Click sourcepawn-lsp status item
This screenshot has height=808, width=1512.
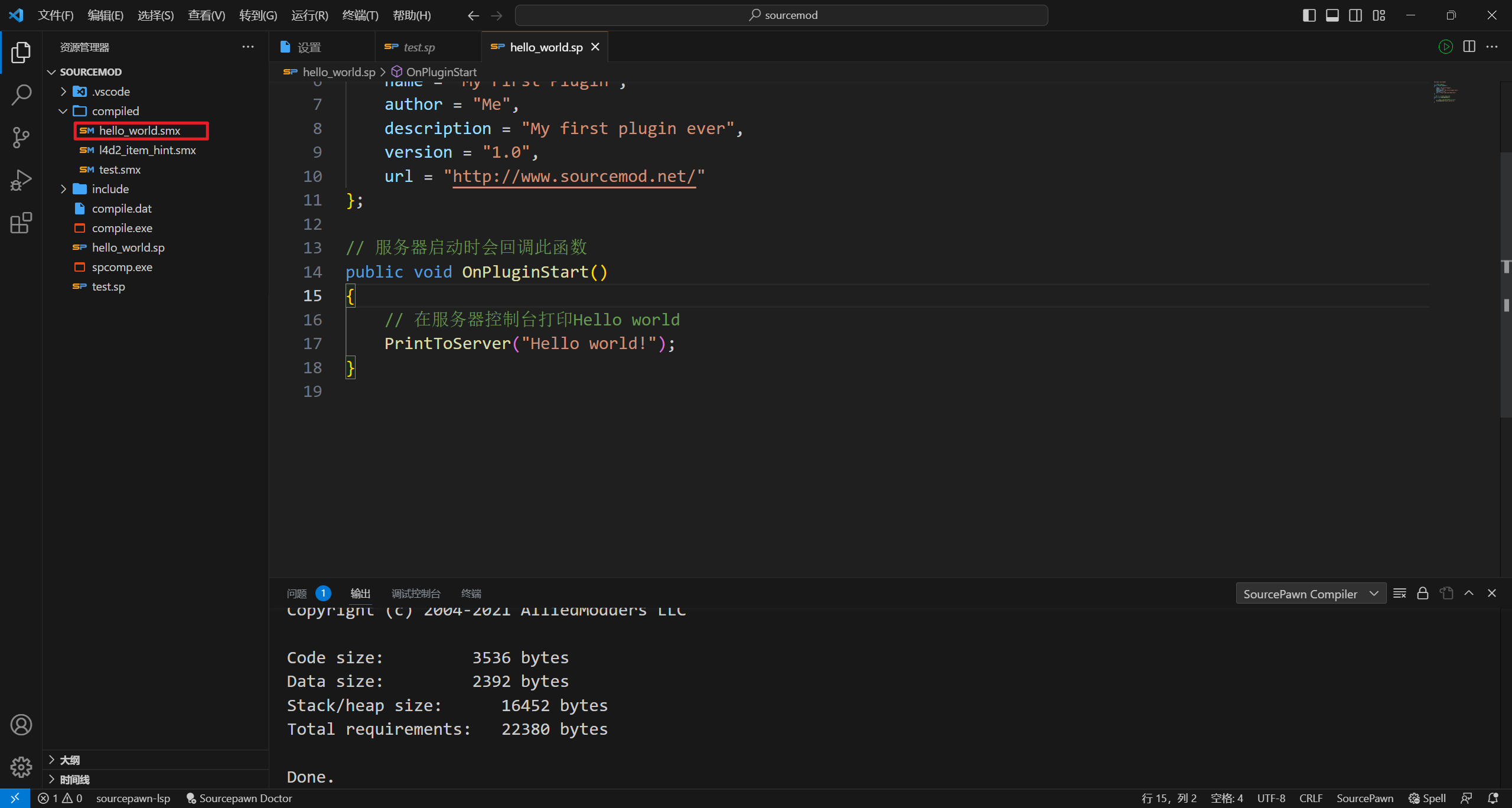click(x=133, y=798)
